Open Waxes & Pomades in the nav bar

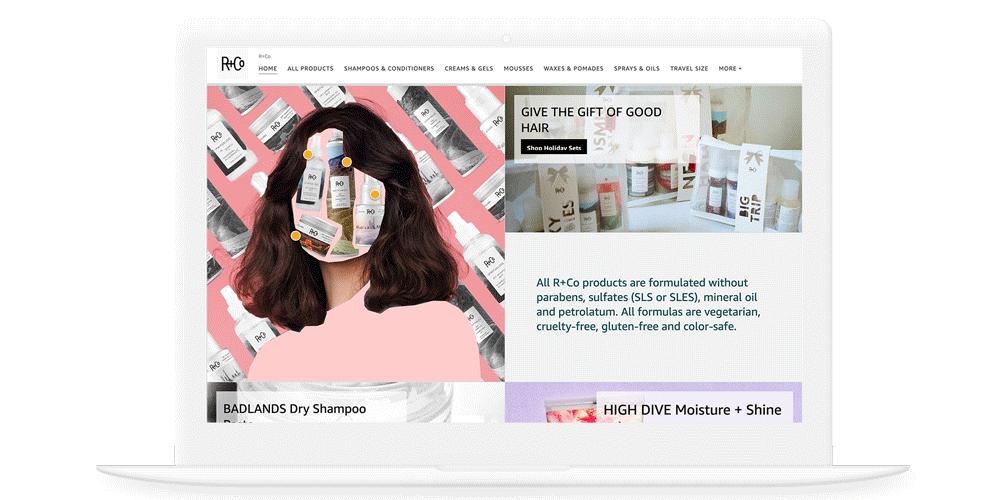pyautogui.click(x=573, y=69)
